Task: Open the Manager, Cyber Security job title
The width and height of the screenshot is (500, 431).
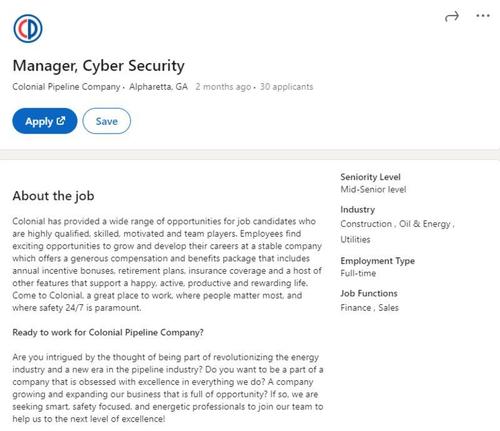Action: pos(98,66)
